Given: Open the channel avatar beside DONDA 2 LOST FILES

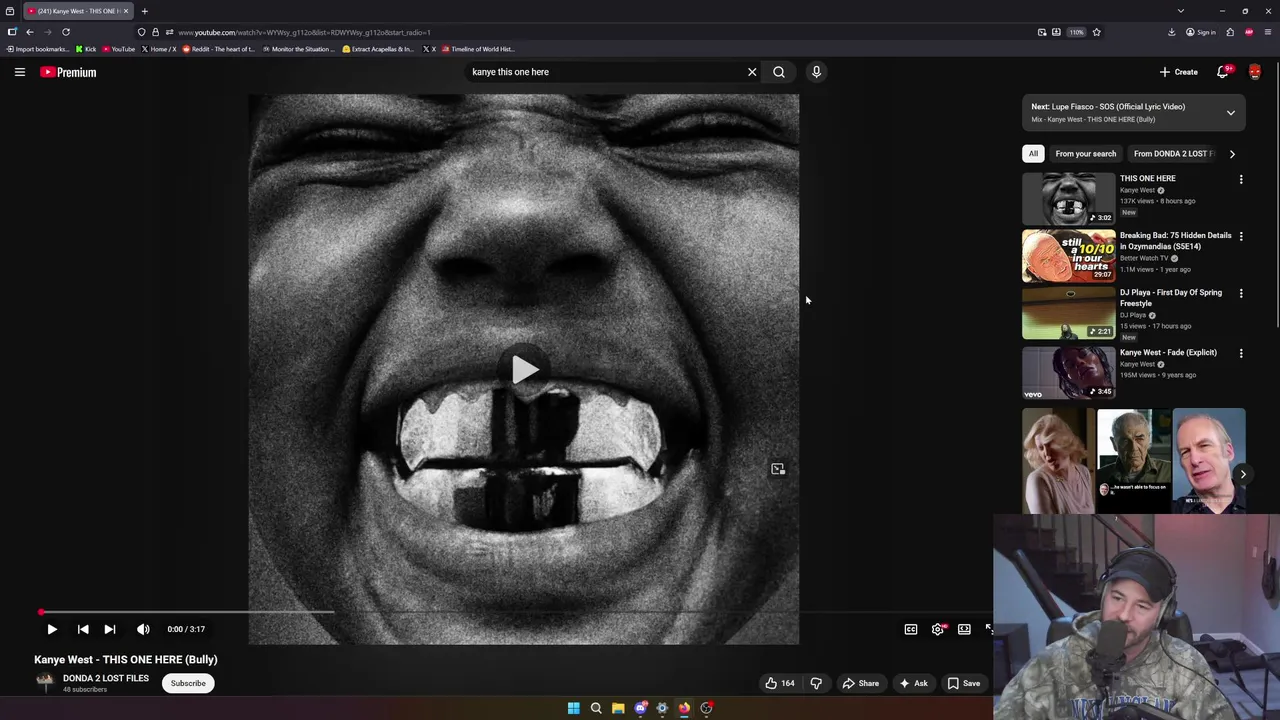Looking at the screenshot, I should coord(45,683).
